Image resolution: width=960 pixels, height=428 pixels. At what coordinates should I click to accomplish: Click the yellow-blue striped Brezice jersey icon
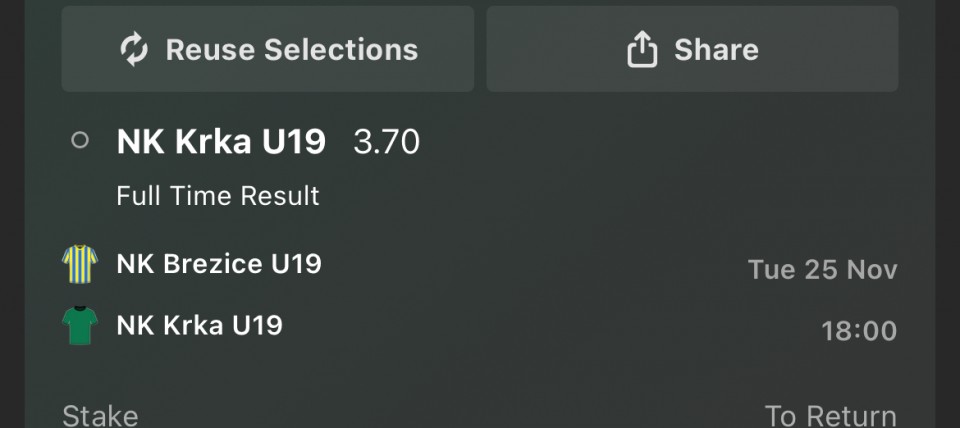[x=80, y=265]
